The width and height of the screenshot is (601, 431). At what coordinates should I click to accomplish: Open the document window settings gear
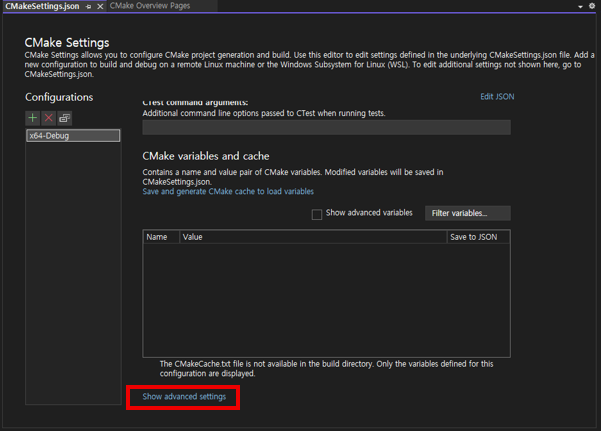(592, 6)
